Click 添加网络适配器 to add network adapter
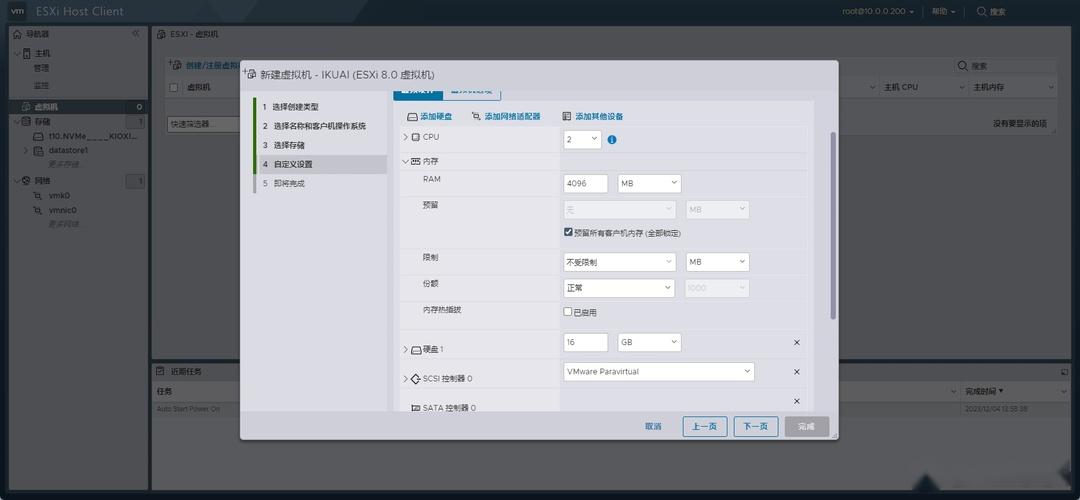This screenshot has height=500, width=1080. point(506,116)
